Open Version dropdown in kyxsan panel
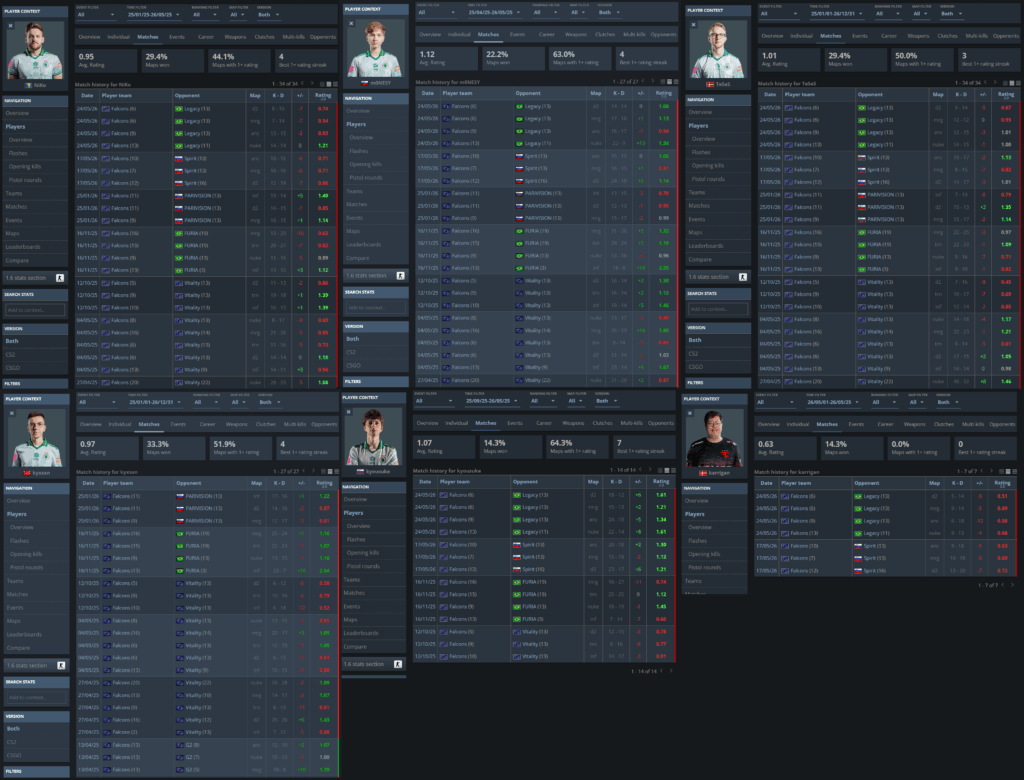The width and height of the screenshot is (1024, 780). 270,402
